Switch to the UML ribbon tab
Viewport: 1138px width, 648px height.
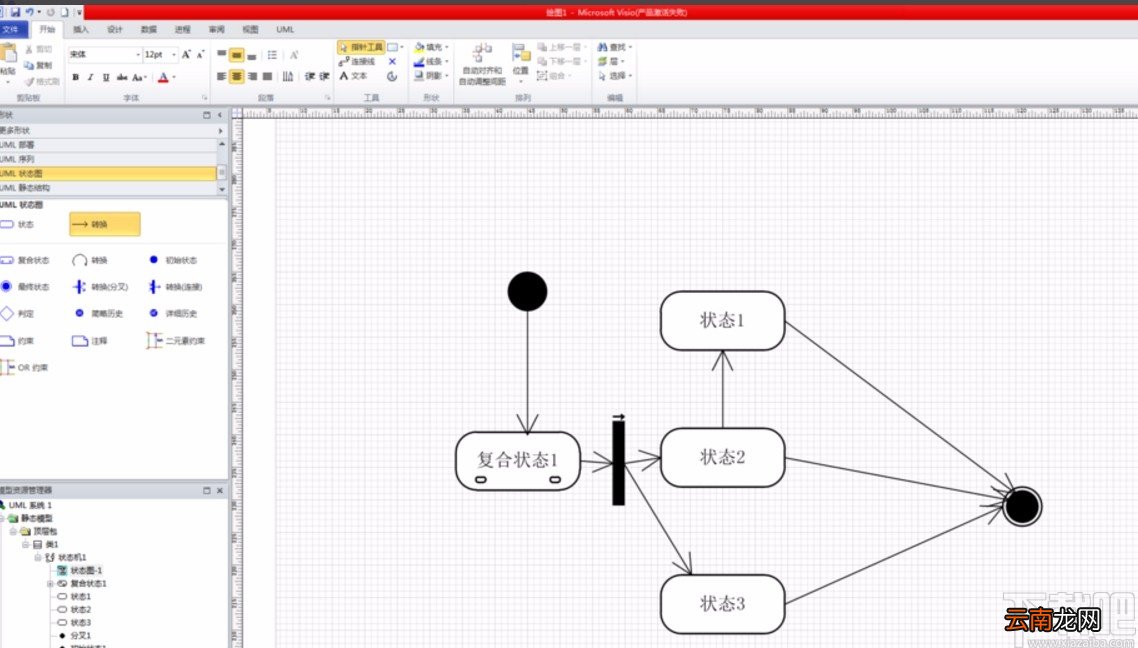click(x=285, y=30)
